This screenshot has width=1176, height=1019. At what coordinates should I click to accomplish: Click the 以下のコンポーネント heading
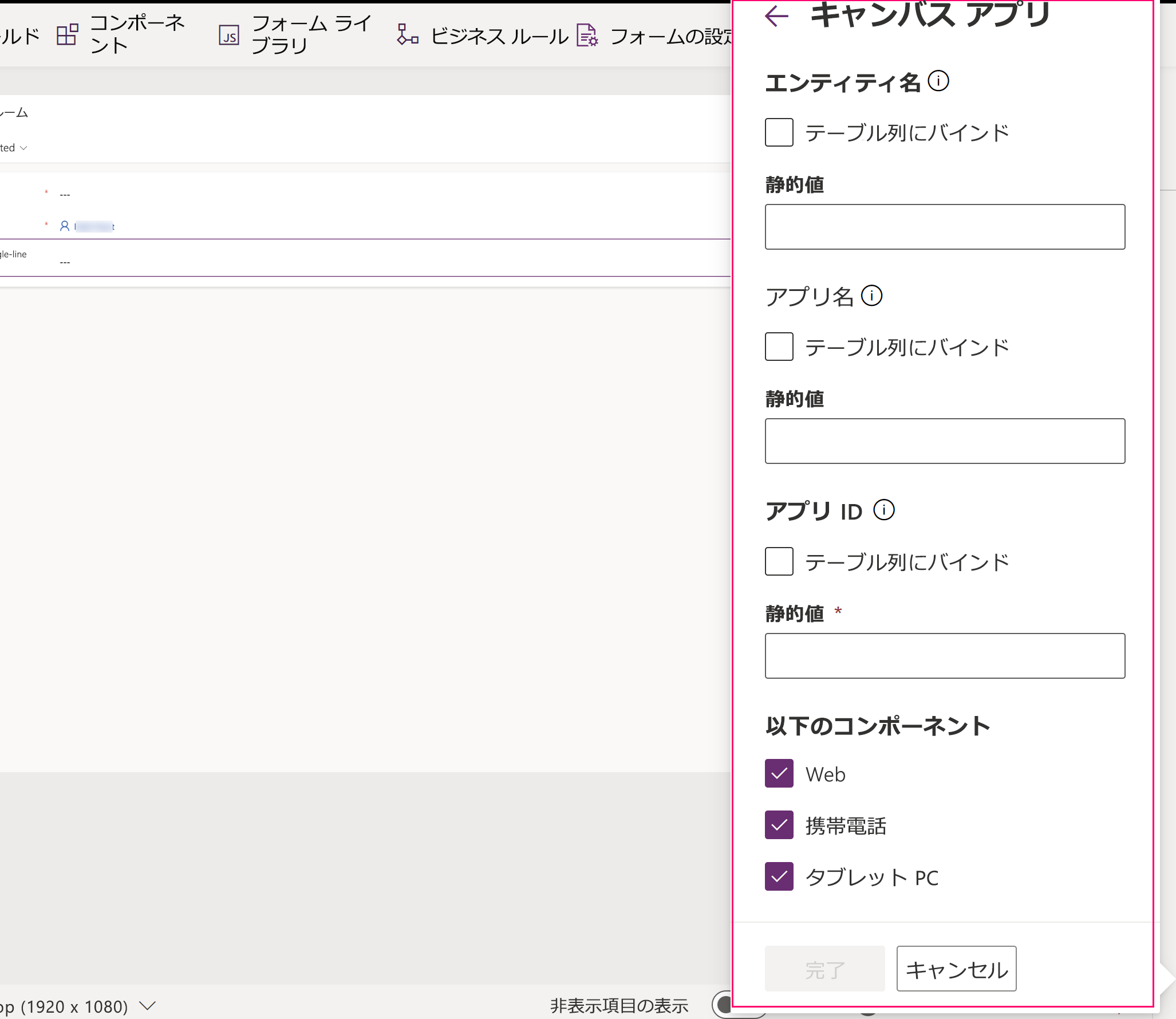878,726
